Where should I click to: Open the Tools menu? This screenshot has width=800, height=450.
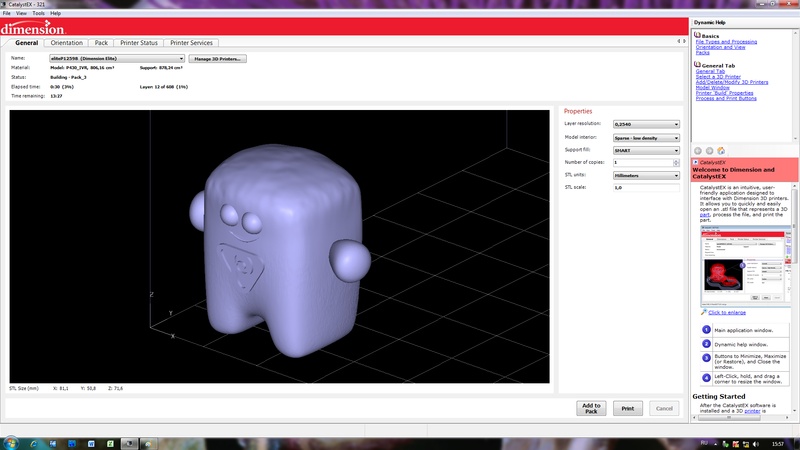[x=38, y=13]
